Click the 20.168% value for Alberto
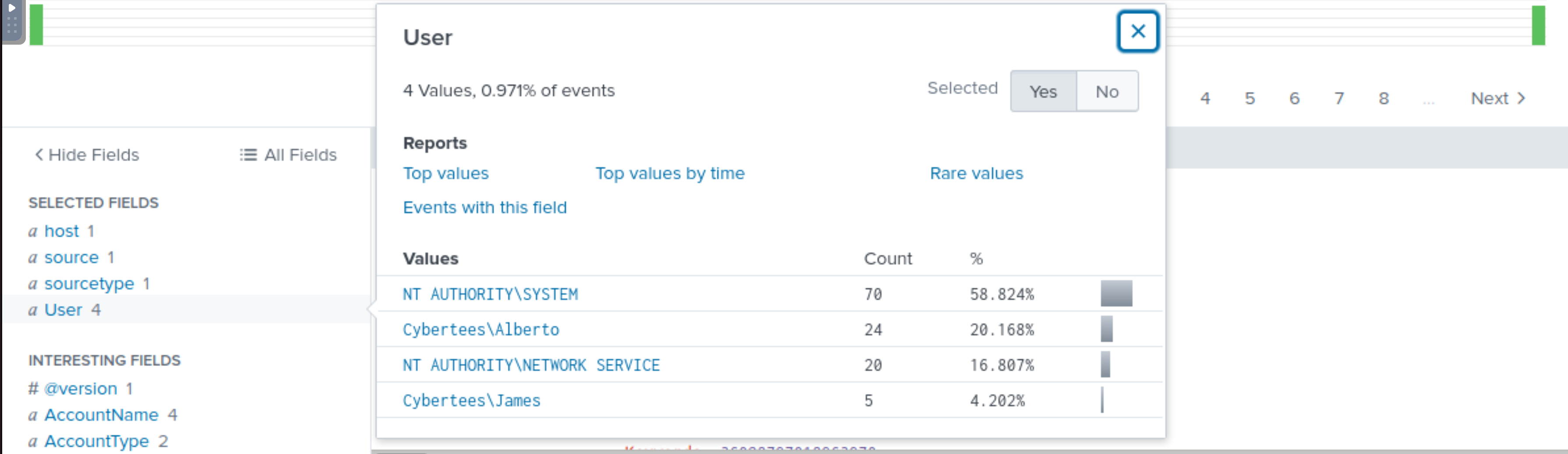 click(1002, 330)
